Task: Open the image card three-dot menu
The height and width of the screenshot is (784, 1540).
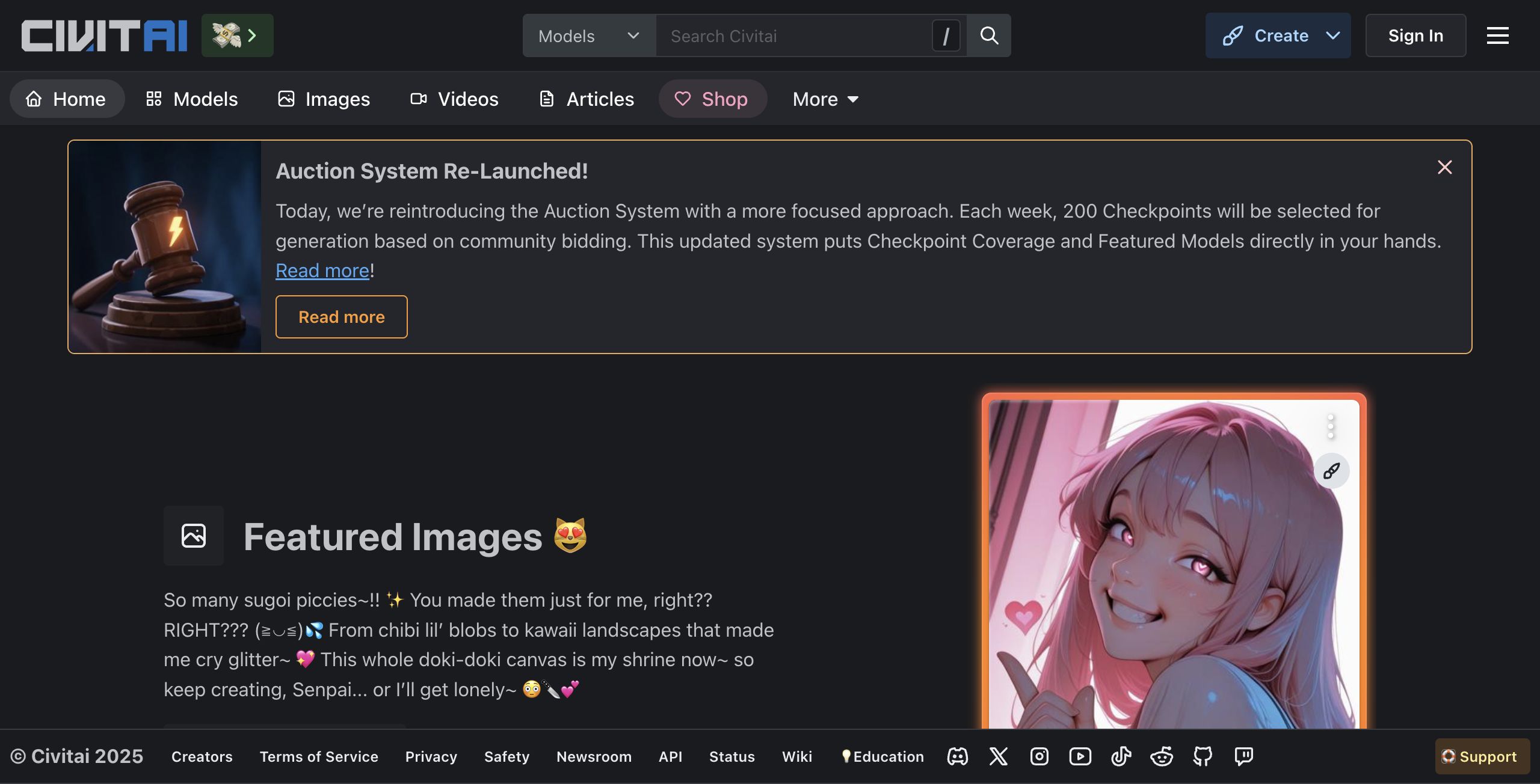Action: 1331,426
